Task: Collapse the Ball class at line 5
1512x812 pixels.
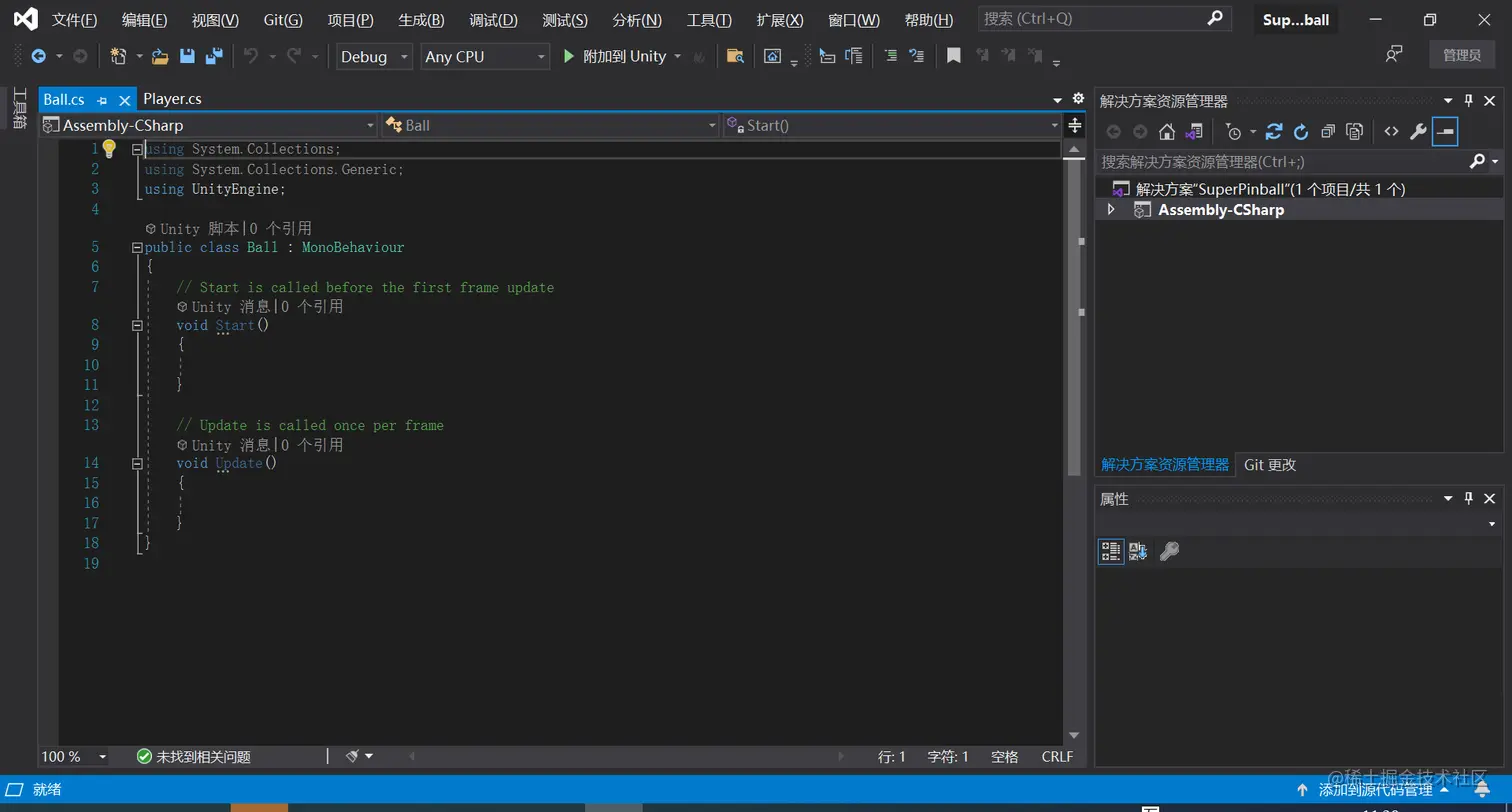Action: tap(137, 247)
